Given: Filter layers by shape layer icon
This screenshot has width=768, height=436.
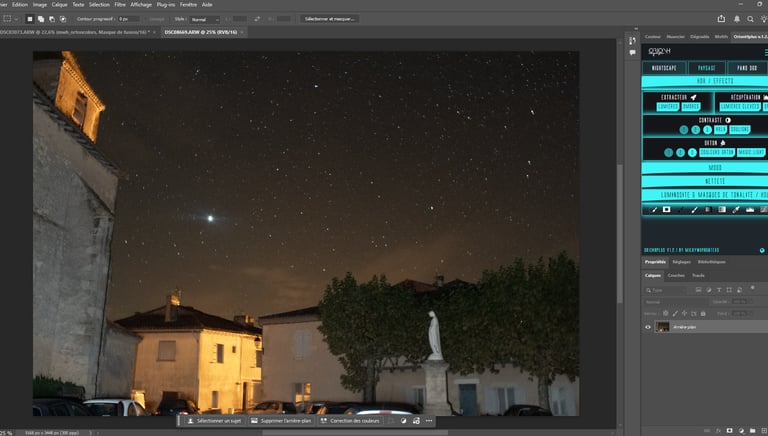Looking at the screenshot, I should (x=729, y=290).
